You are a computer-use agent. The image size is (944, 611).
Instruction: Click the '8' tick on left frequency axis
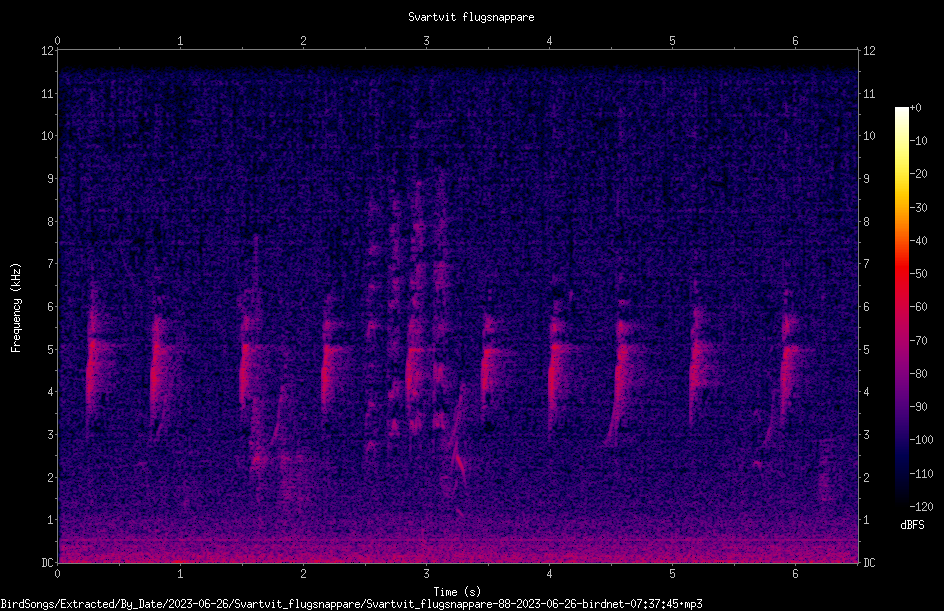tap(50, 222)
